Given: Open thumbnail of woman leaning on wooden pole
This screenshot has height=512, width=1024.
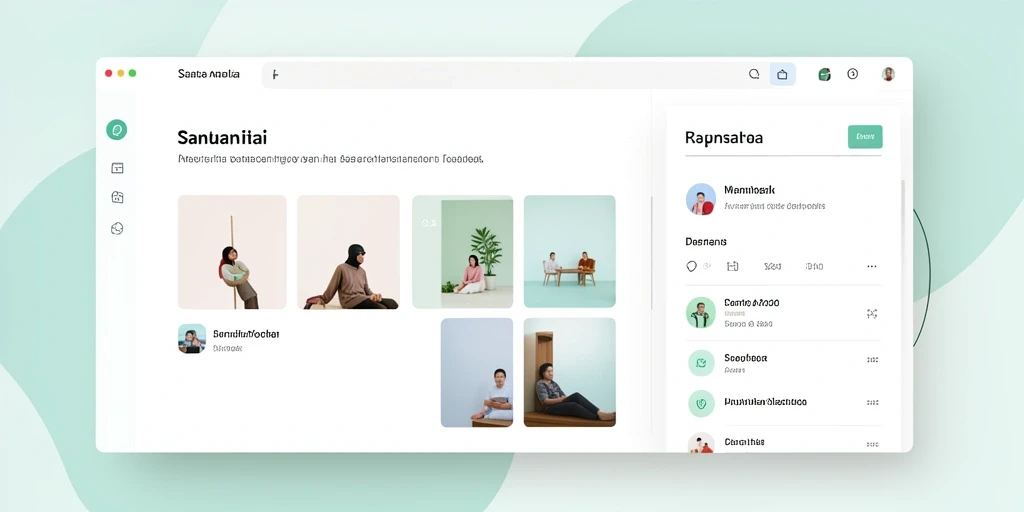Looking at the screenshot, I should click(x=232, y=251).
